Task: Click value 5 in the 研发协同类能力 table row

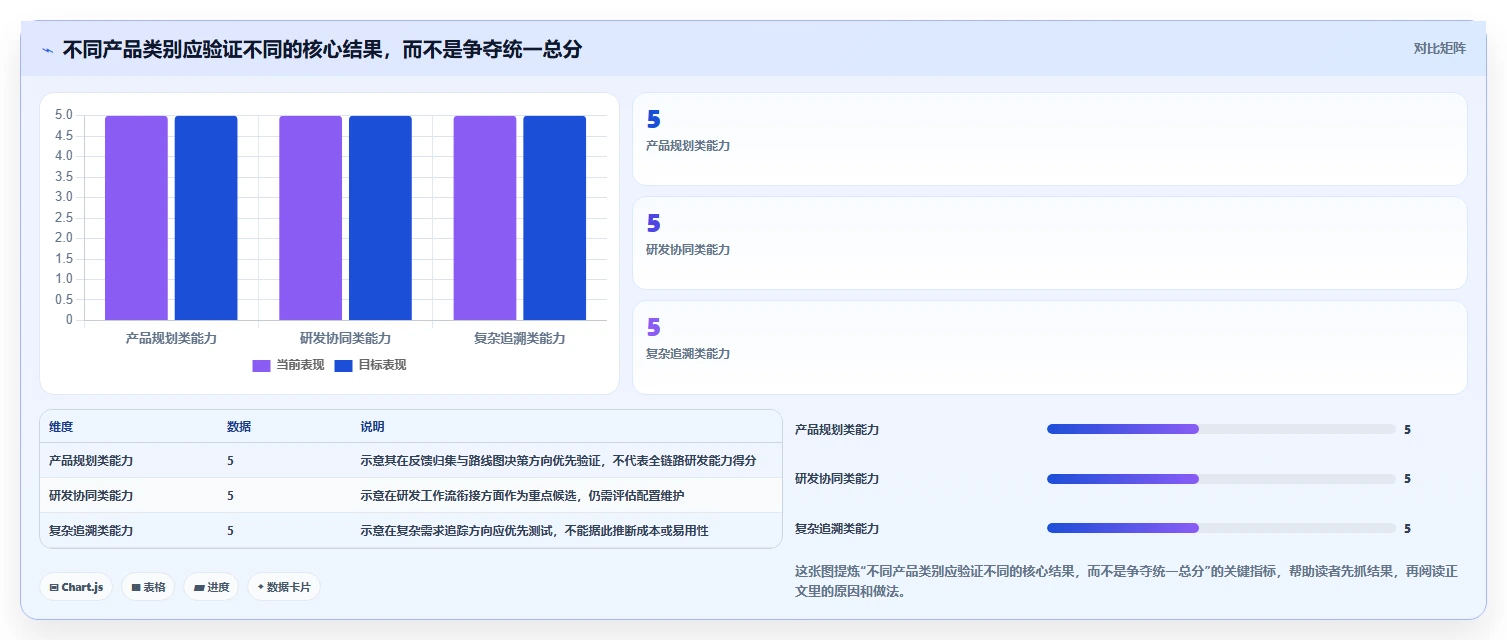Action: coord(230,496)
